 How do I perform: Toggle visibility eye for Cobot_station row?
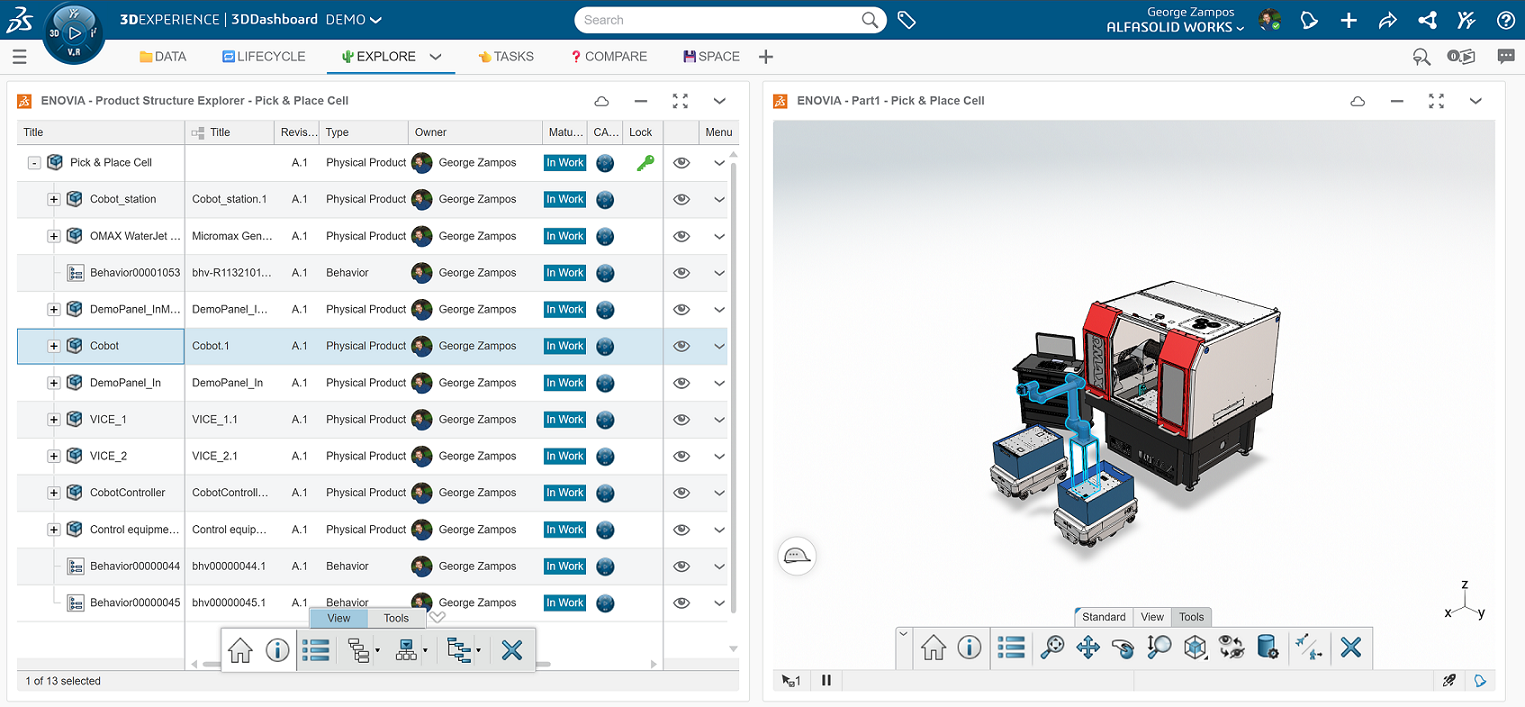tap(682, 199)
